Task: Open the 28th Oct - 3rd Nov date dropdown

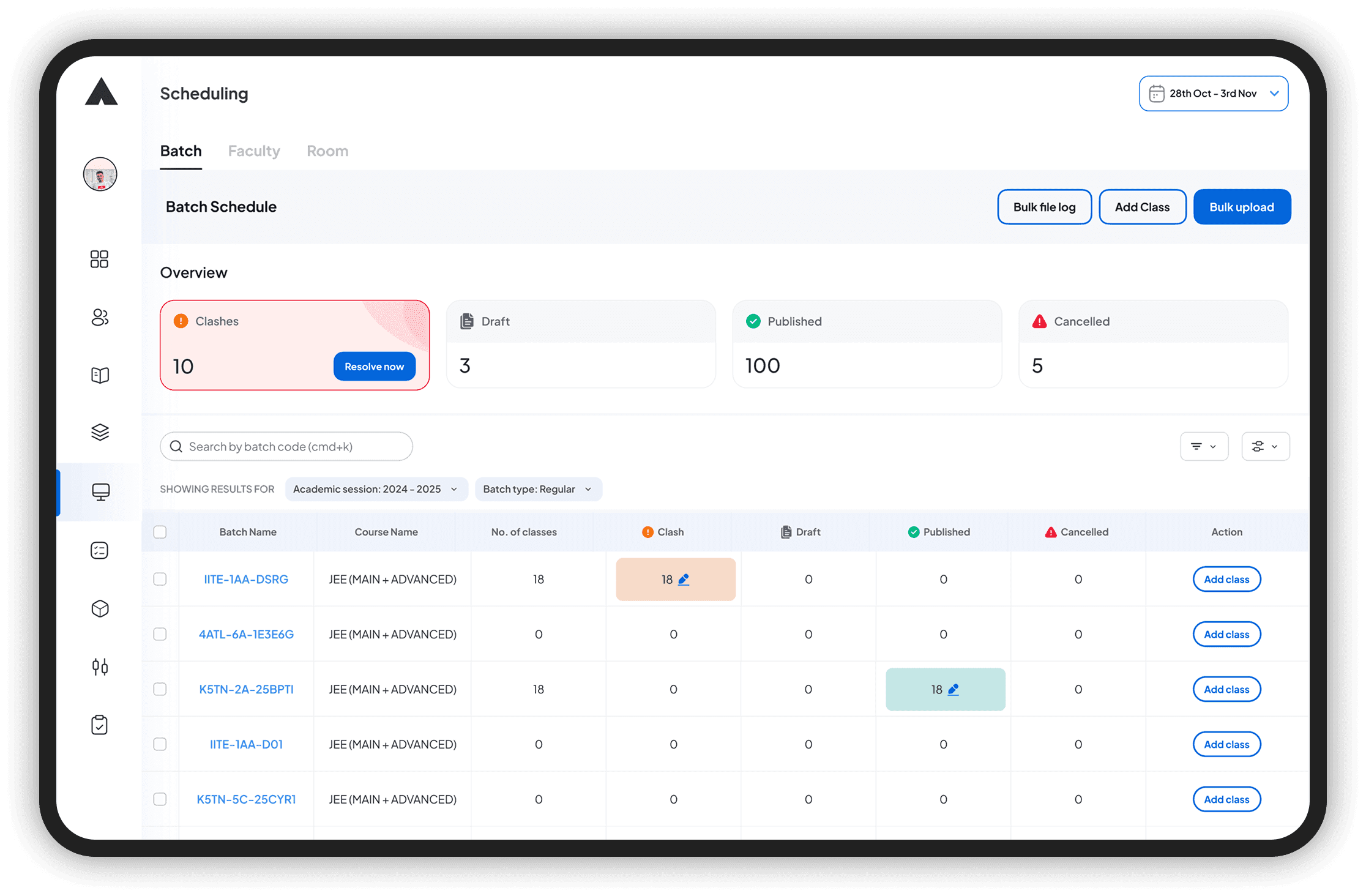Action: click(x=1213, y=94)
